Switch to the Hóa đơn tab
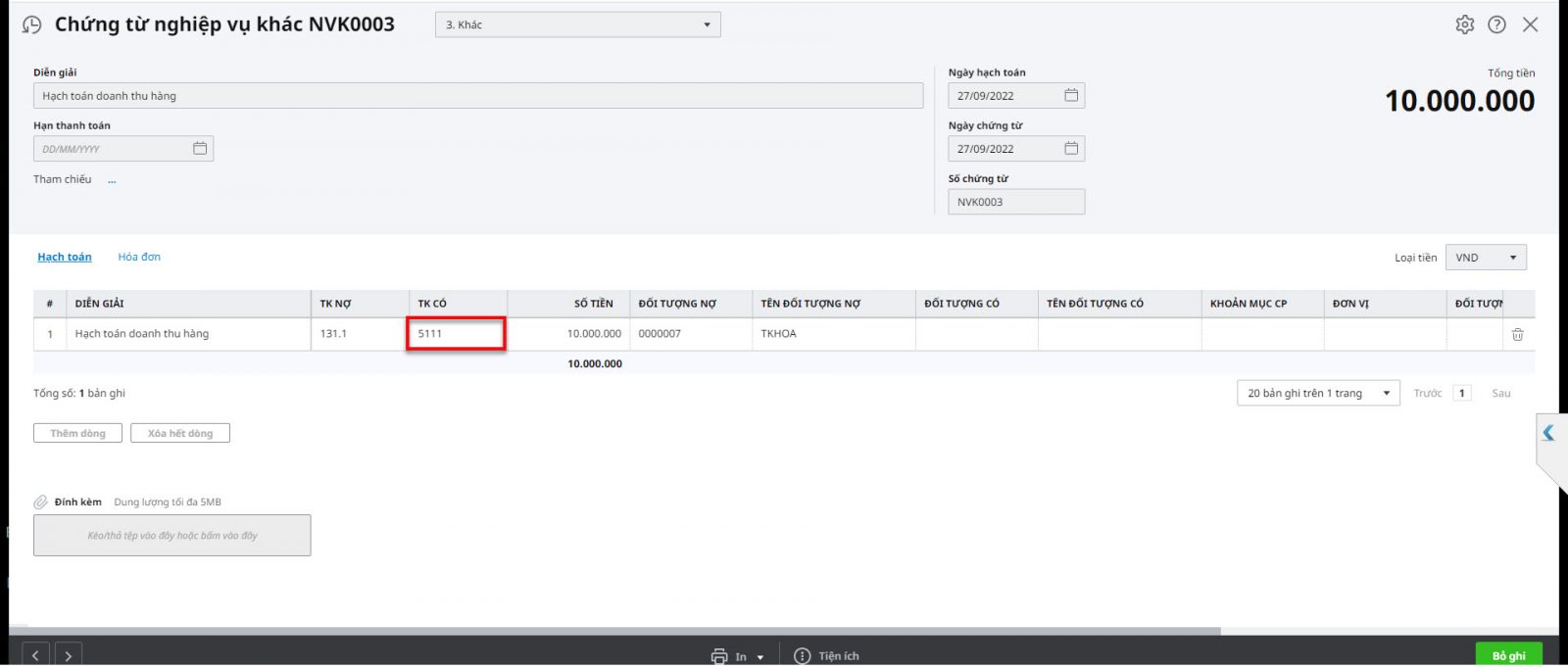Viewport: 1568px width, 668px height. pyautogui.click(x=139, y=257)
